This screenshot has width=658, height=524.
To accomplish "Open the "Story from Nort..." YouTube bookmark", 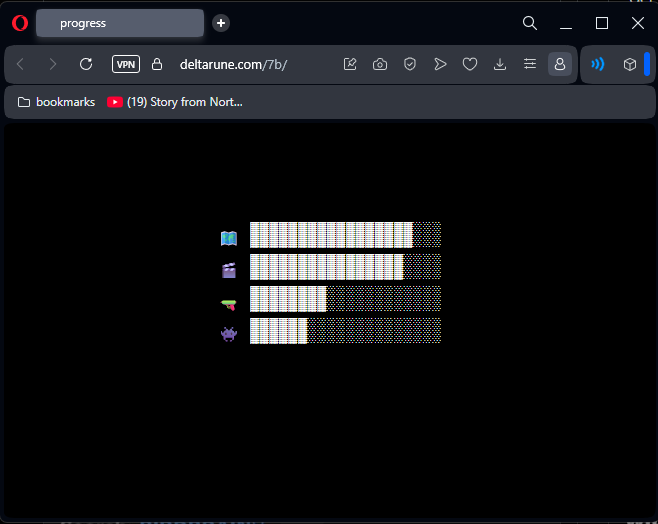I will click(x=175, y=102).
